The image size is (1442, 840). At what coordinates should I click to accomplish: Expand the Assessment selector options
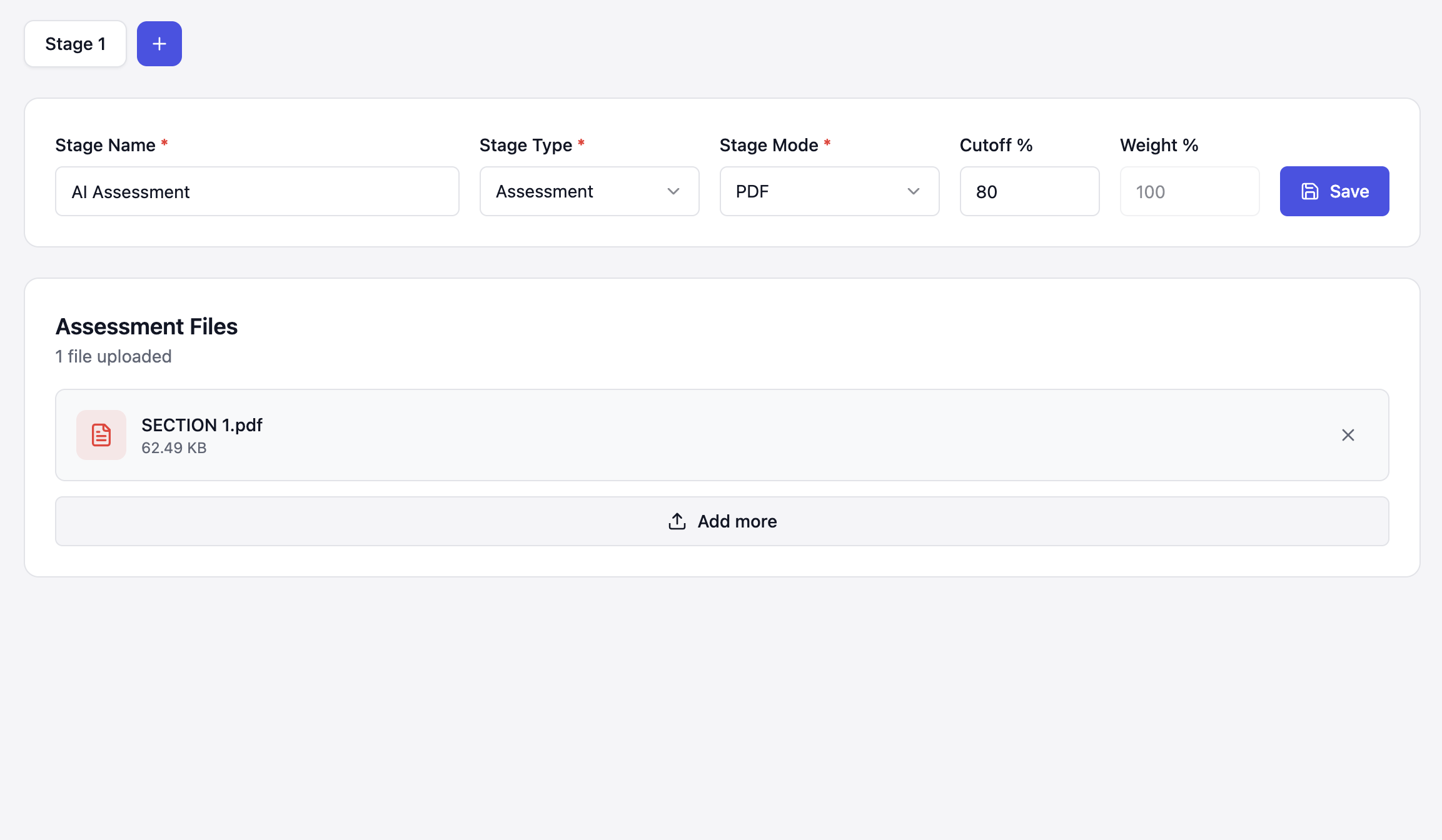588,191
